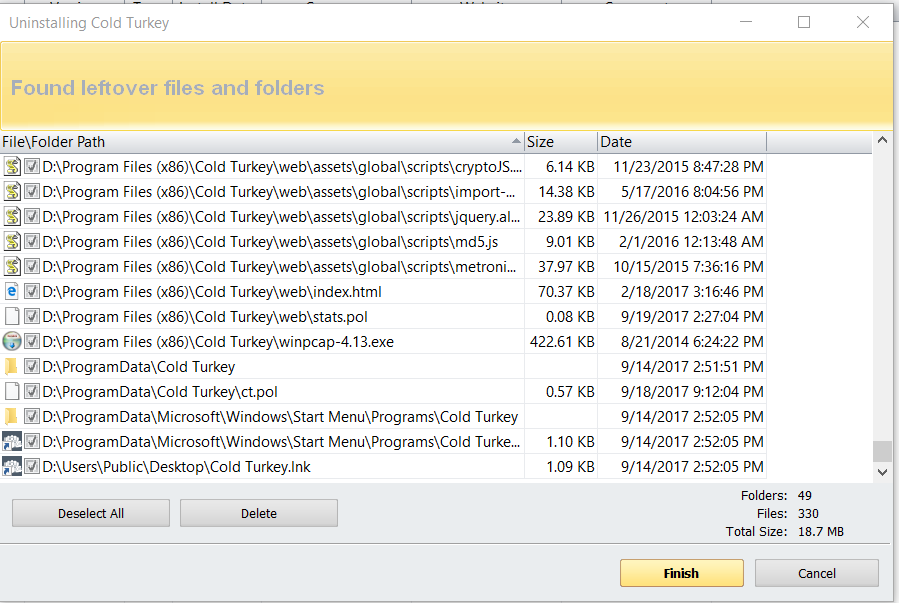Click Deselect All to clear selections

tap(90, 512)
